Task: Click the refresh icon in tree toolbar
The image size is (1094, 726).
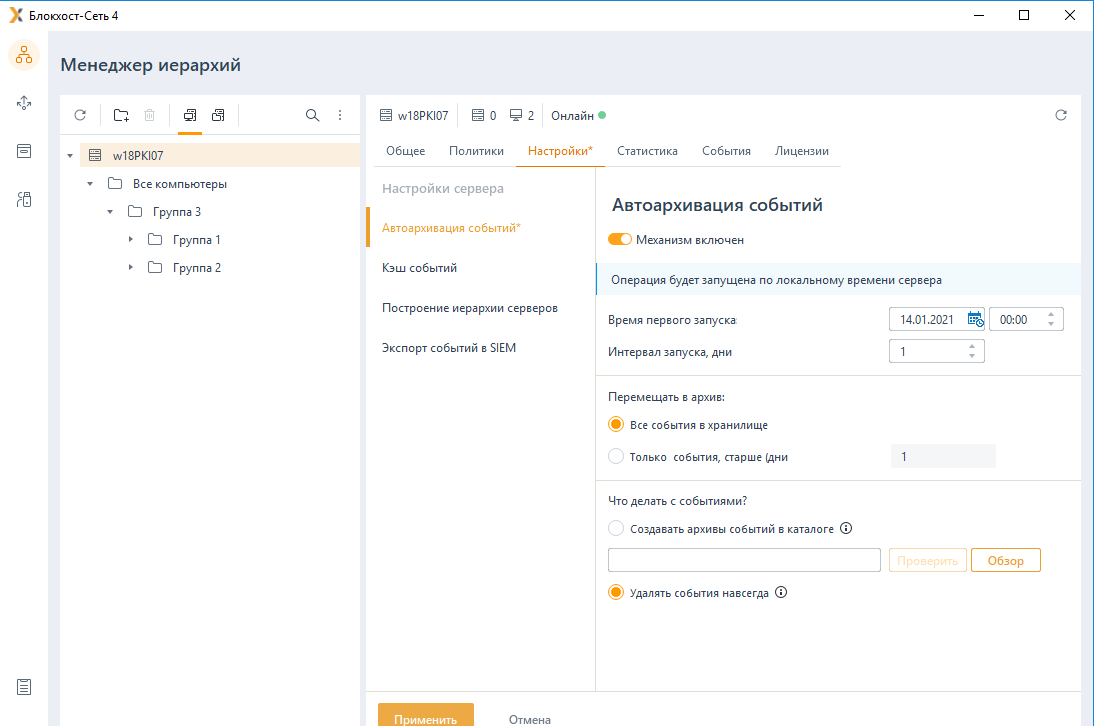Action: [80, 115]
